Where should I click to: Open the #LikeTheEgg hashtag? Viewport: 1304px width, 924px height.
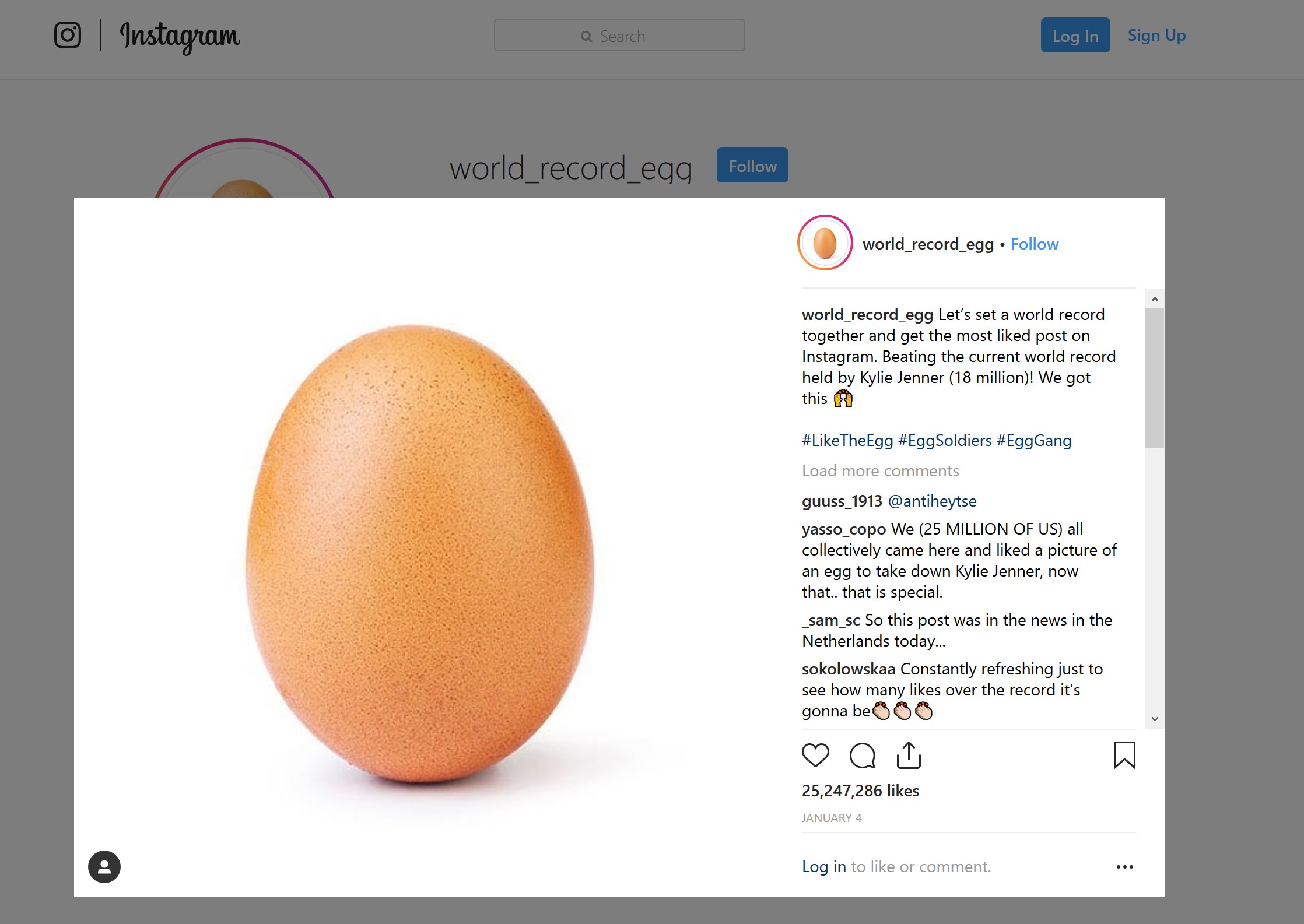click(847, 441)
